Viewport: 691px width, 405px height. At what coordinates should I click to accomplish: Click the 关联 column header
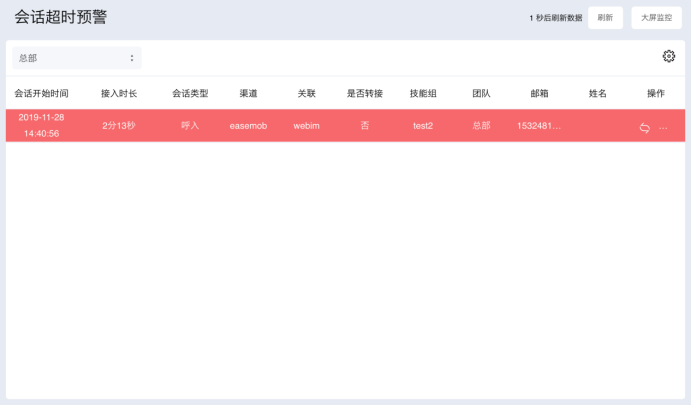[x=306, y=93]
